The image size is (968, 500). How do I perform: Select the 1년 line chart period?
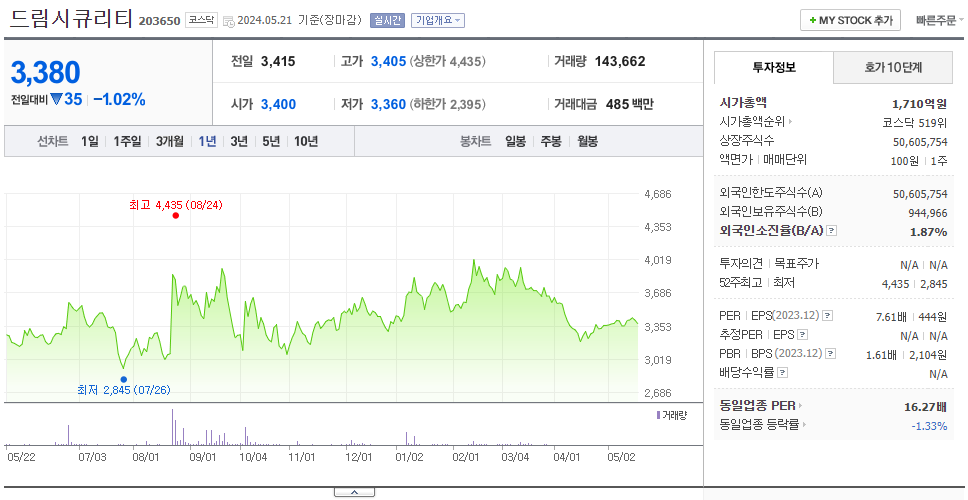click(x=207, y=141)
